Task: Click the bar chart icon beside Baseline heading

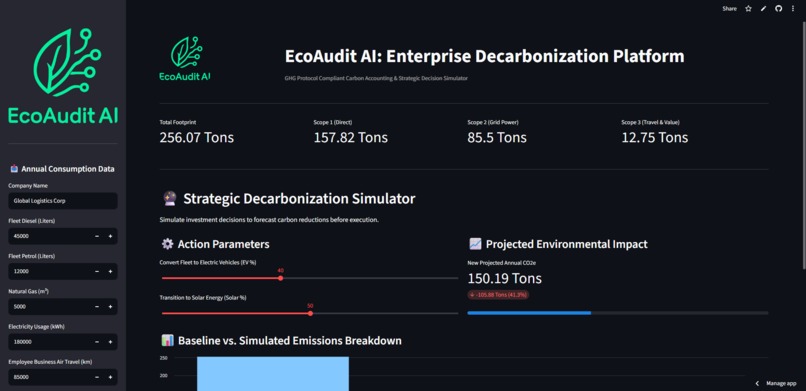Action: tap(167, 340)
